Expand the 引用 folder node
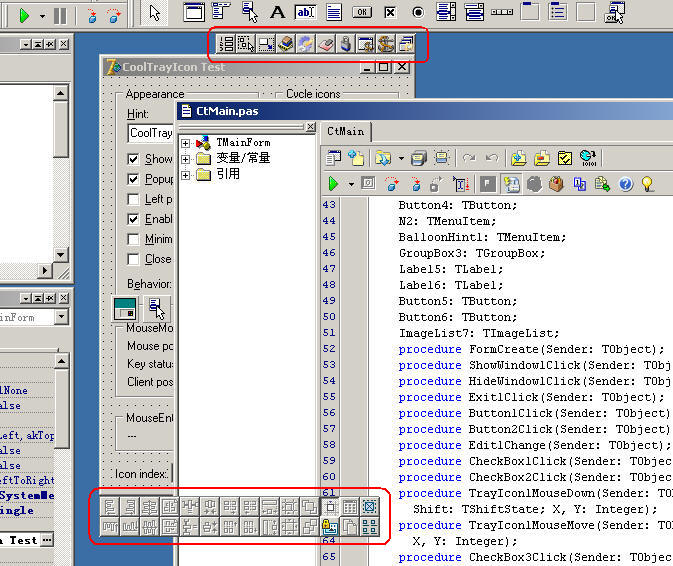 tap(186, 175)
